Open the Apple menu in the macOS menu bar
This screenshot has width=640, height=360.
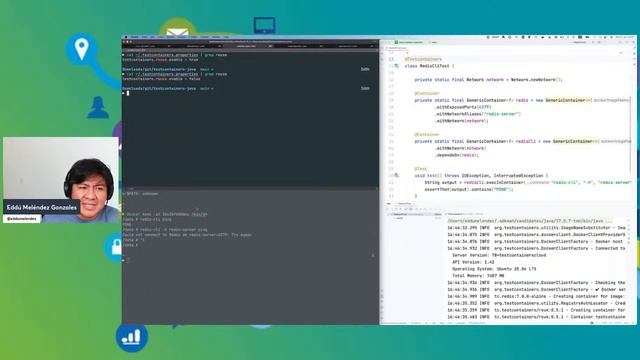(126, 37)
